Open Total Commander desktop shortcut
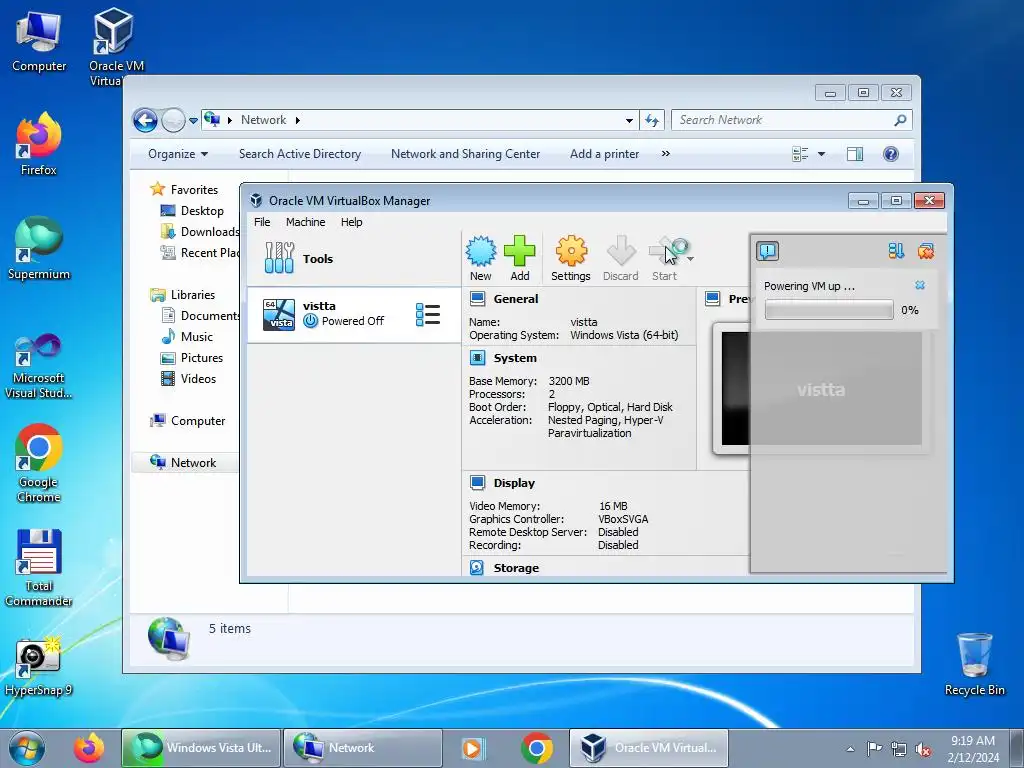The image size is (1024, 768). [x=39, y=567]
